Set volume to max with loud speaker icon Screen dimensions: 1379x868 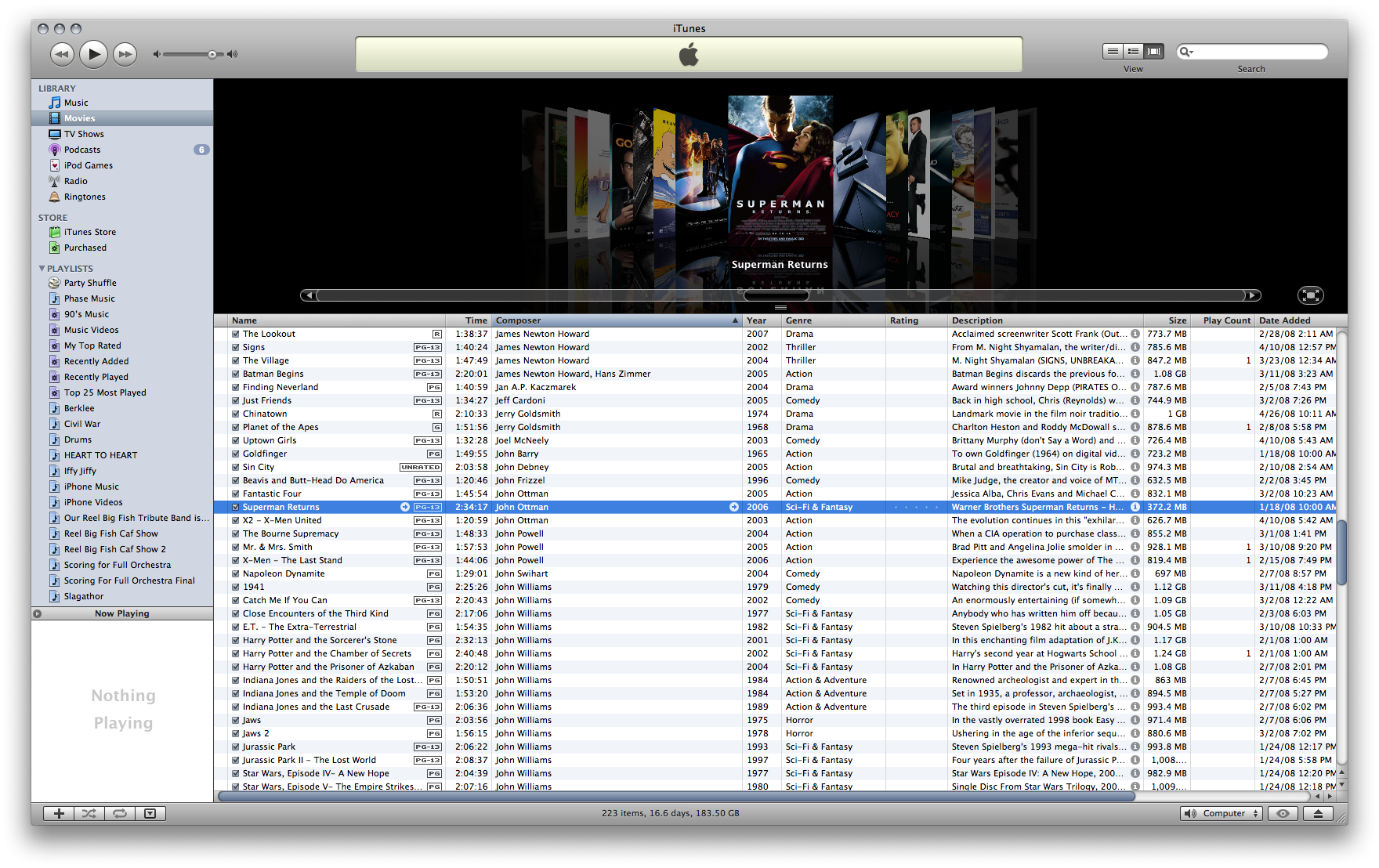pos(232,54)
